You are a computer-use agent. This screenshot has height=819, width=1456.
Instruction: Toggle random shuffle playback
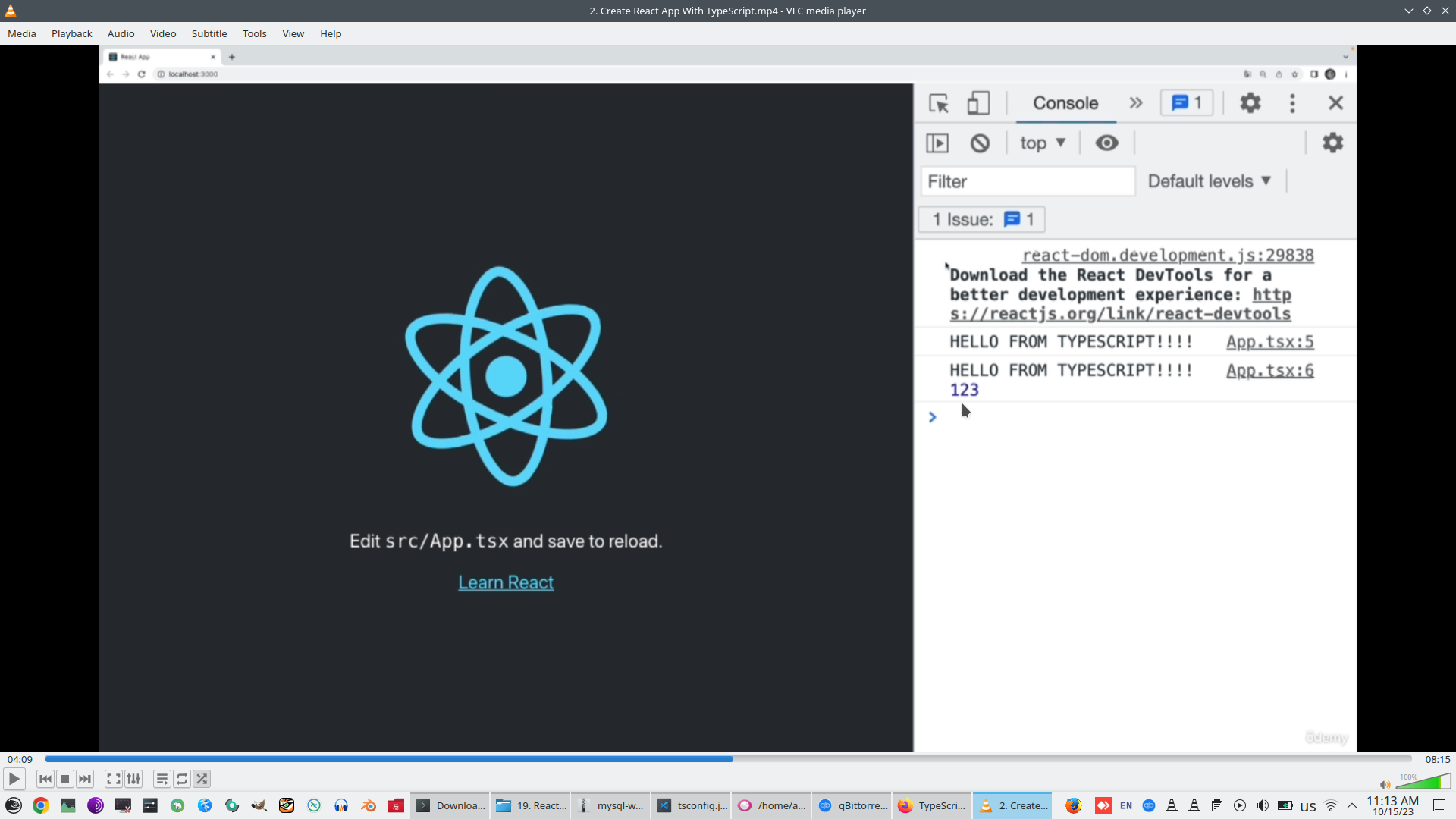pos(202,779)
